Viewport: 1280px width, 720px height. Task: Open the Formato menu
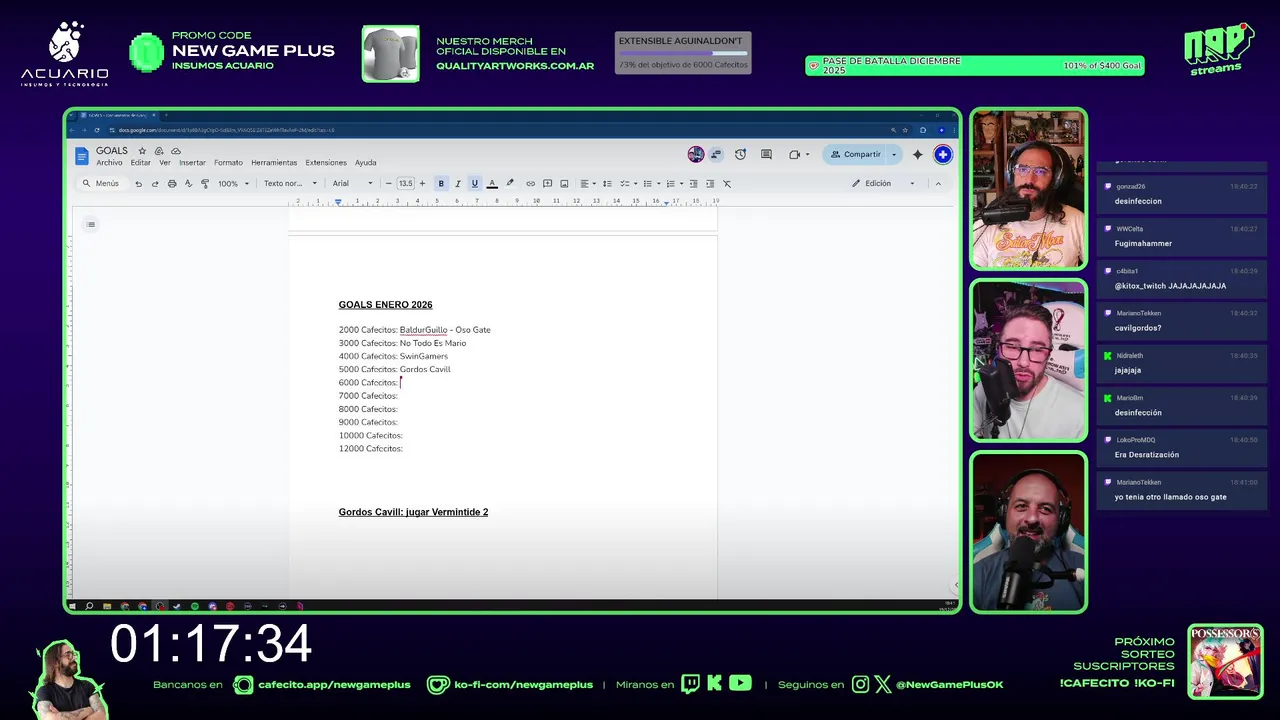click(228, 163)
